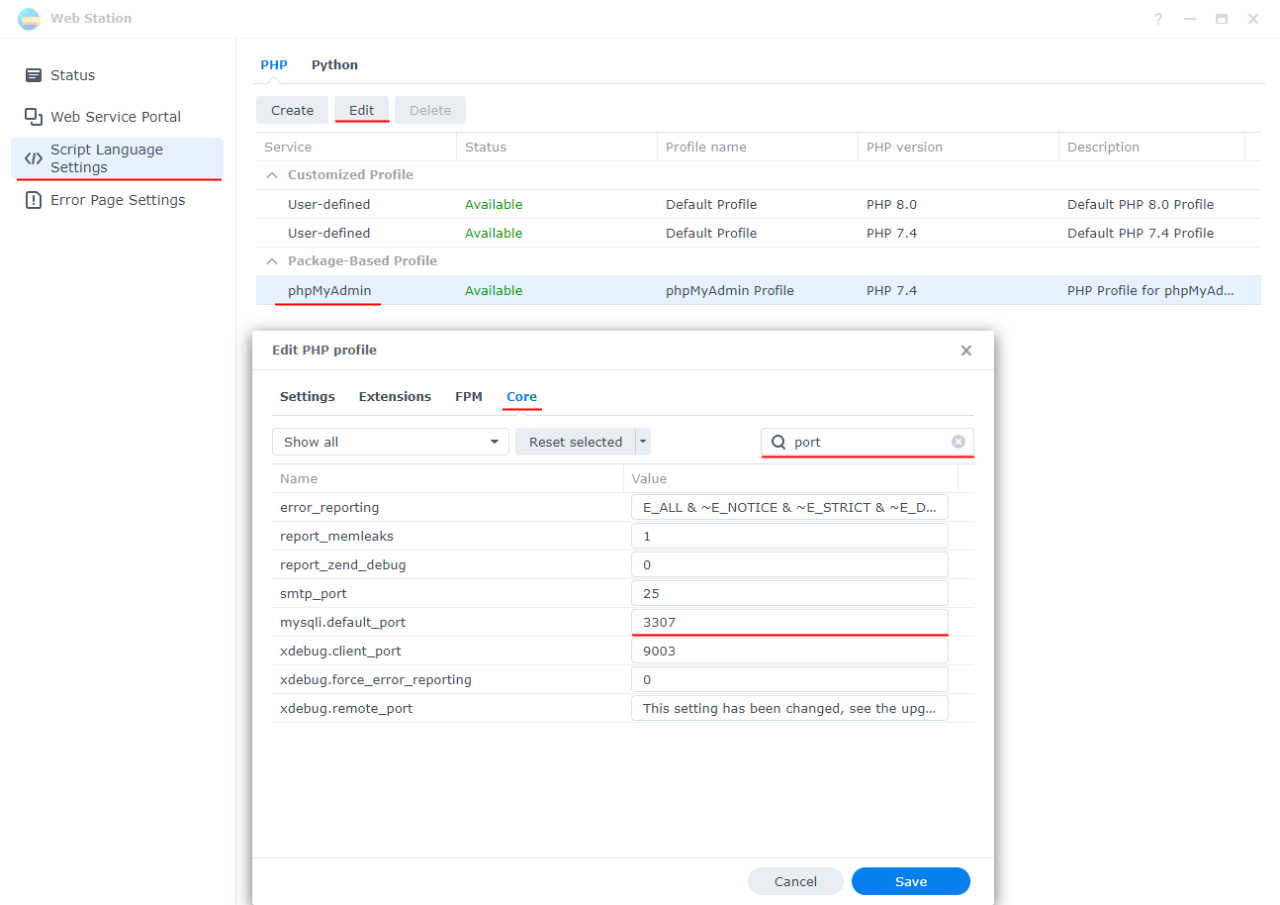This screenshot has height=905, width=1280.
Task: Collapse the Package-Based Profile group
Action: click(272, 261)
